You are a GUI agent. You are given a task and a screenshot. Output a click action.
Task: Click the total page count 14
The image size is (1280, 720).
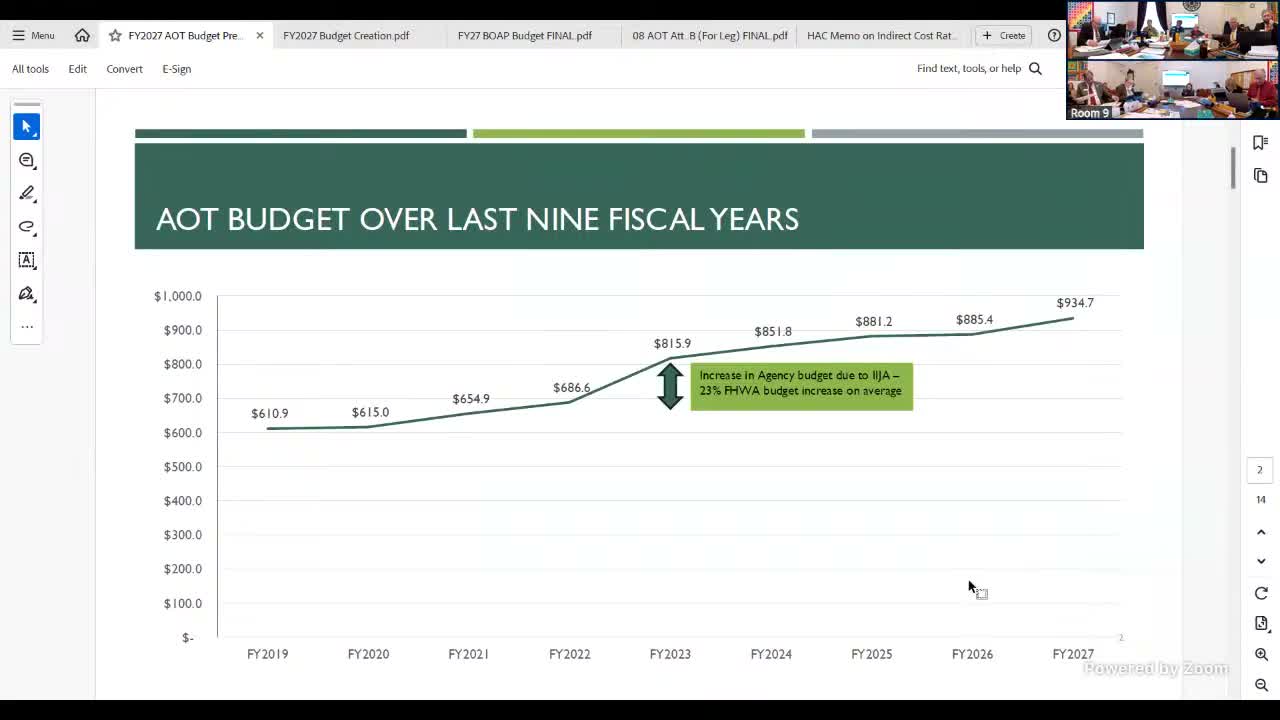(x=1260, y=500)
